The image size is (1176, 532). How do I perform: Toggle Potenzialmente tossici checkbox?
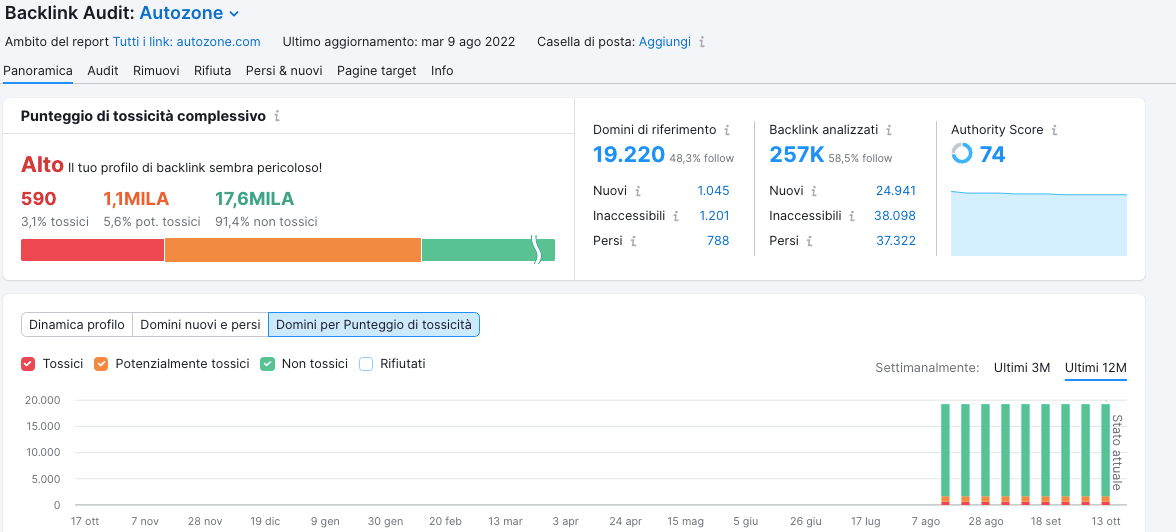tap(101, 364)
